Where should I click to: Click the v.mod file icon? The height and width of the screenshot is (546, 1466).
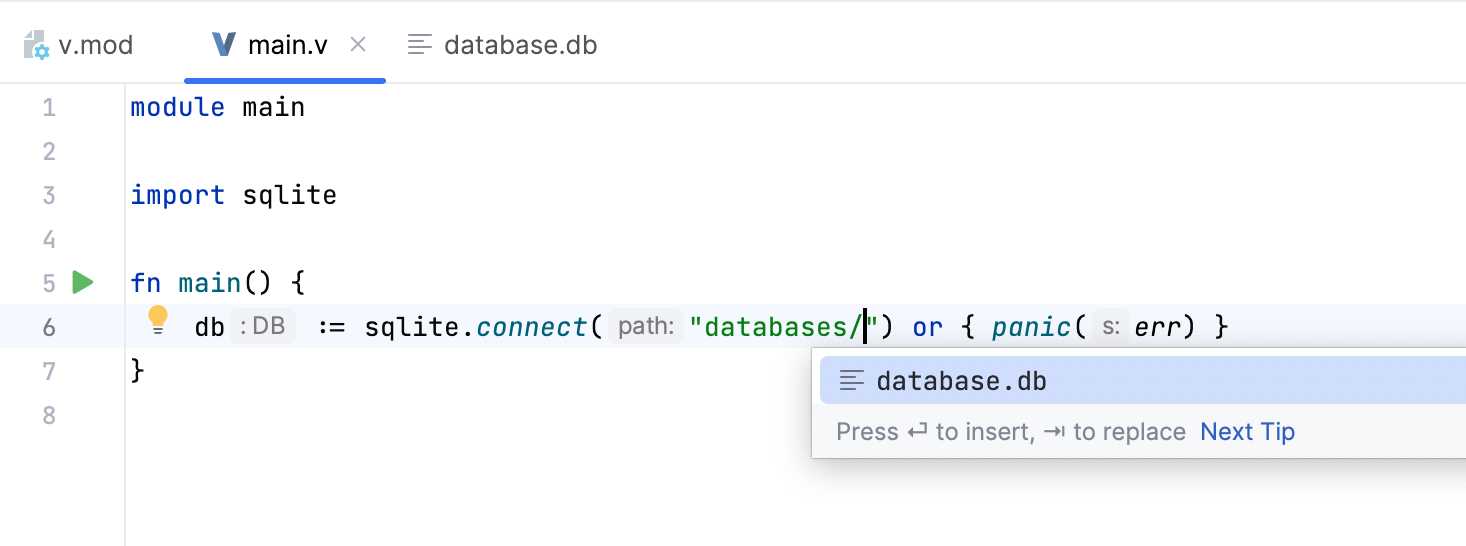[x=37, y=45]
